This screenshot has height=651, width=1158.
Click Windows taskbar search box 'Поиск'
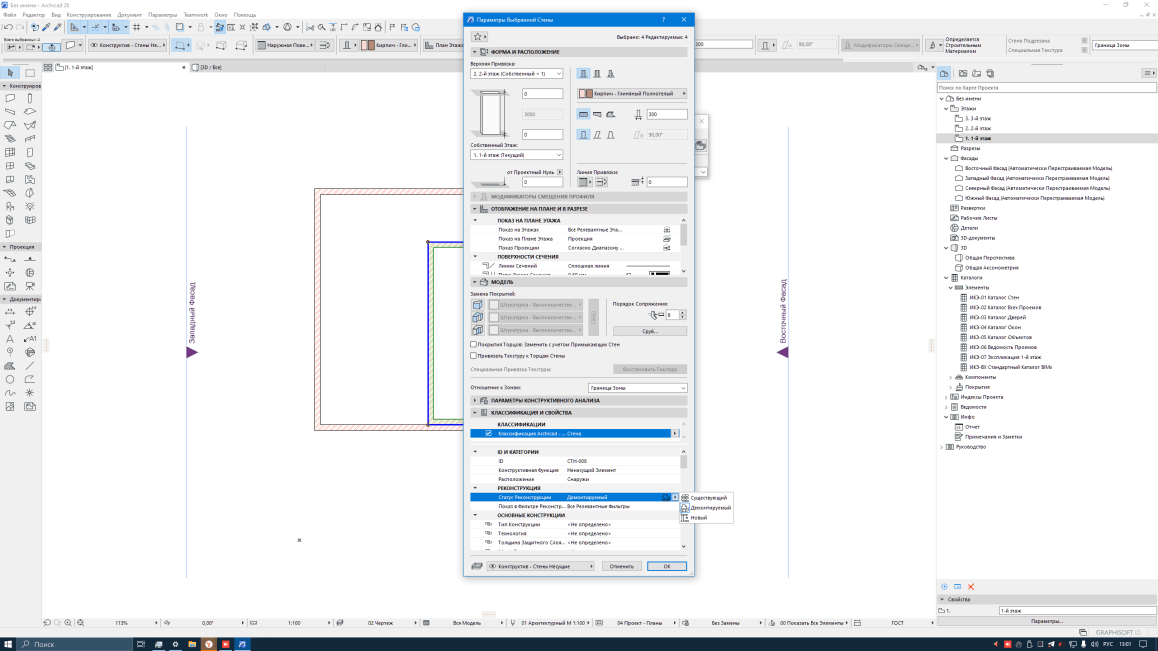pyautogui.click(x=74, y=644)
